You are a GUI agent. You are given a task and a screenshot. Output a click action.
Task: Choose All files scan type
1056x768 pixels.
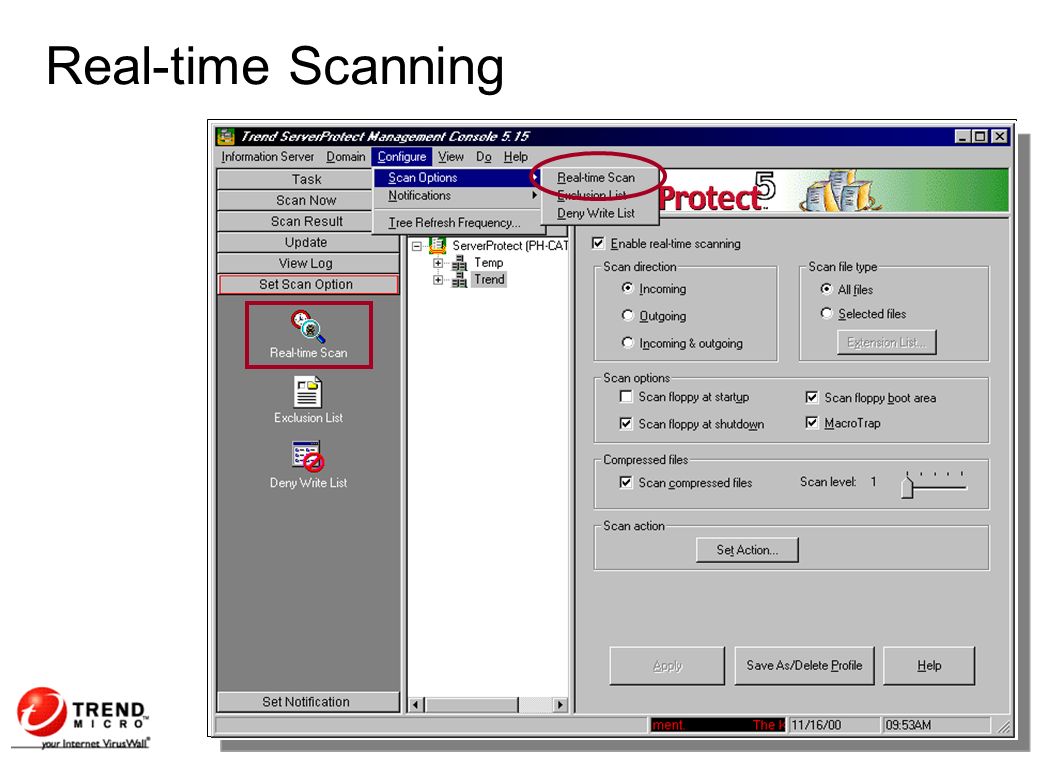826,289
